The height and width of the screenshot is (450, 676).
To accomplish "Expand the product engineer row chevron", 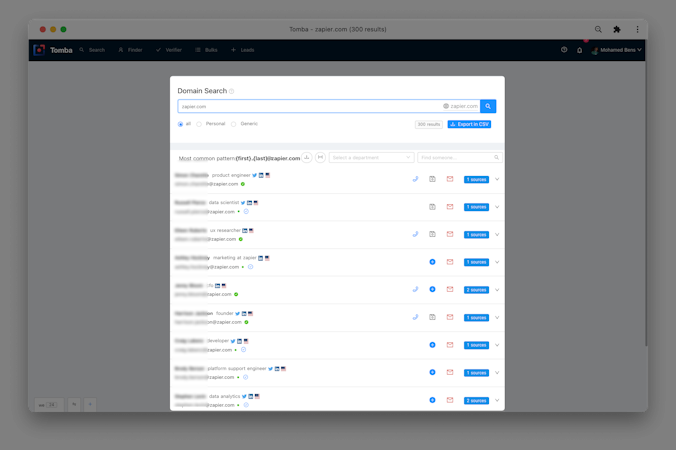I will (x=497, y=179).
